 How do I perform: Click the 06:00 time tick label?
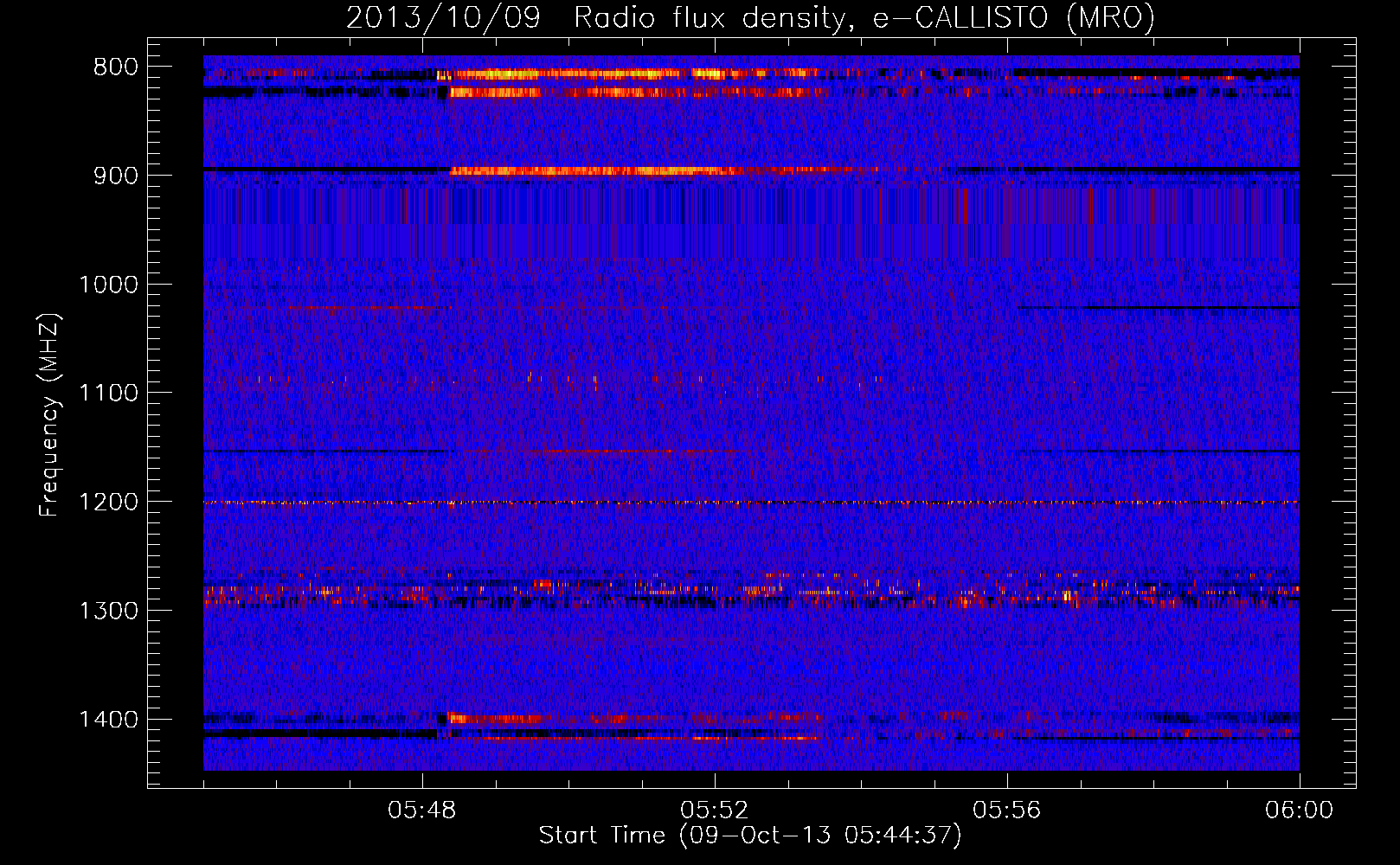coord(1299,811)
